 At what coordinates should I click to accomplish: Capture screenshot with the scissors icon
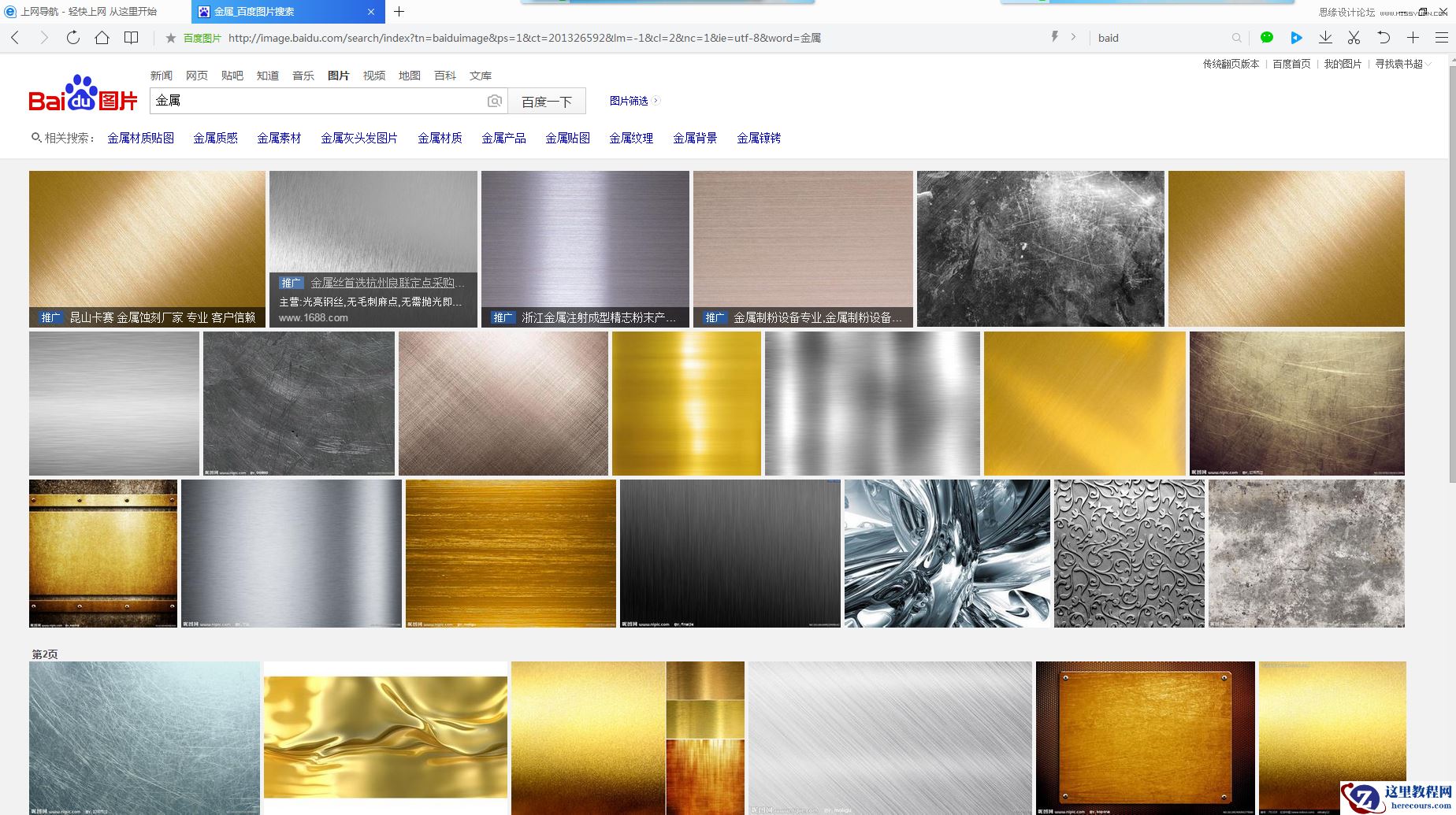click(x=1354, y=37)
